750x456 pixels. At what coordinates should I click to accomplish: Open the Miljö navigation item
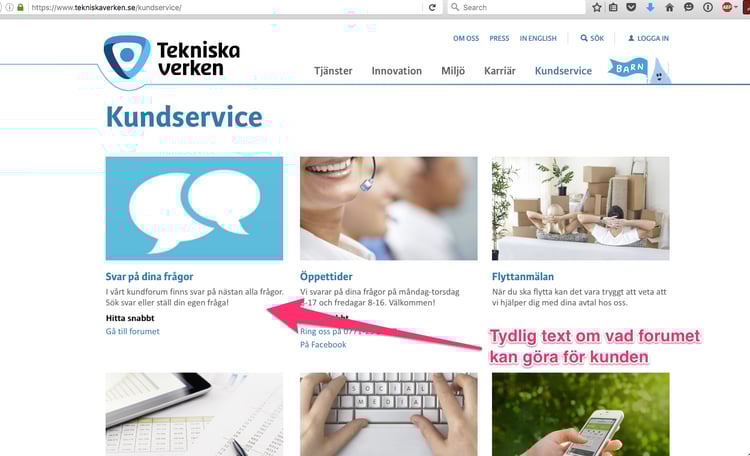453,71
